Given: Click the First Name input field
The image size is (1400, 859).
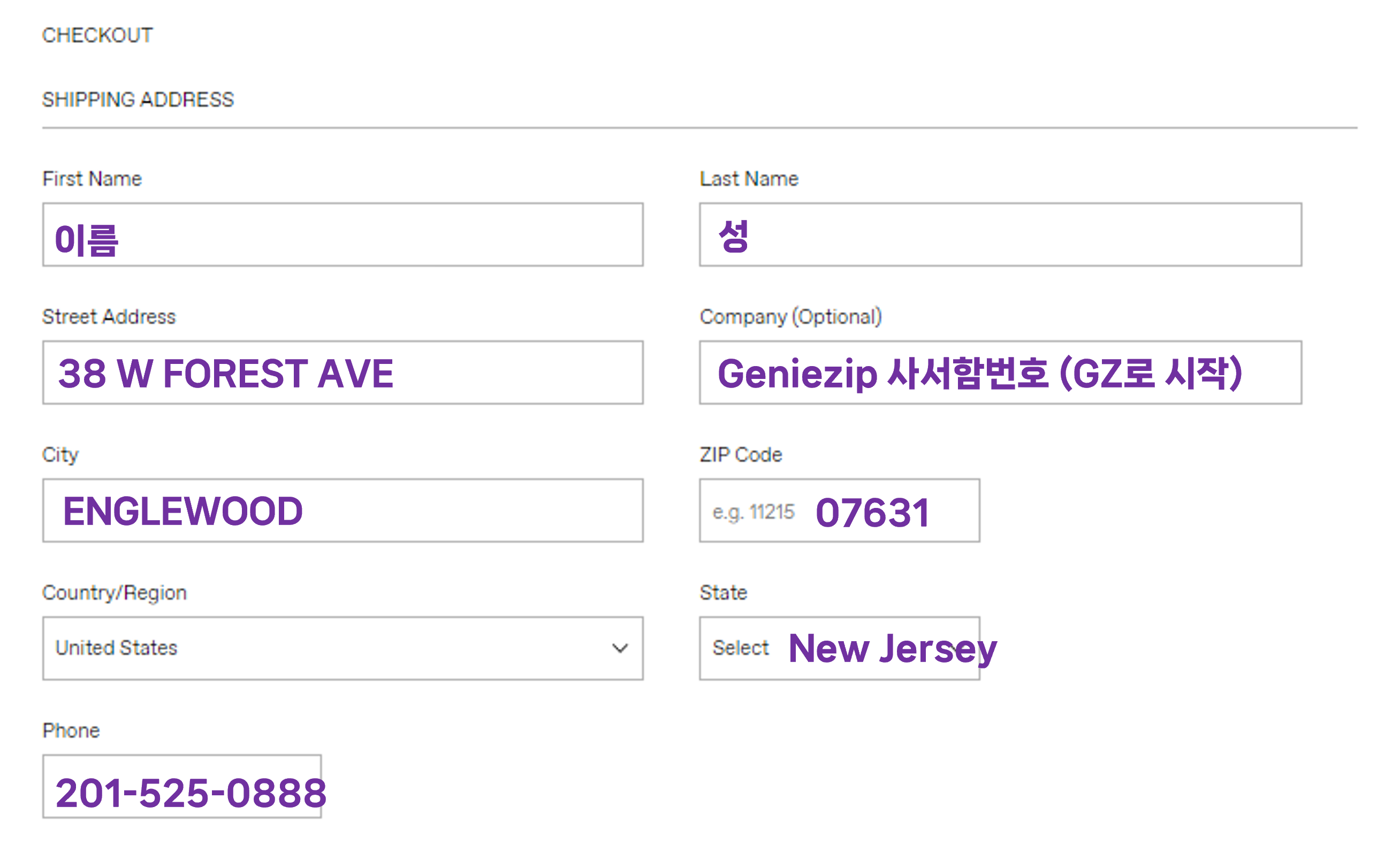Looking at the screenshot, I should tap(343, 234).
